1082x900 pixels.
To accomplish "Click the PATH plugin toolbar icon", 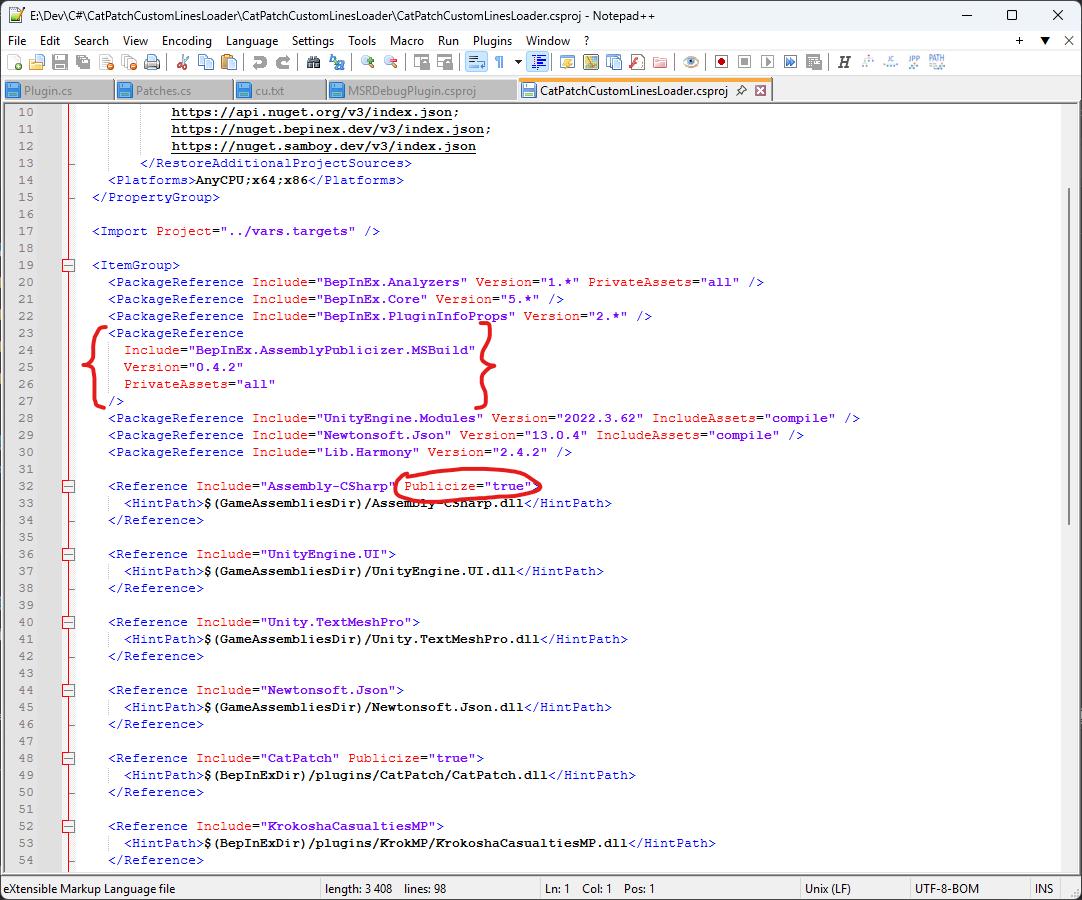I will [936, 62].
